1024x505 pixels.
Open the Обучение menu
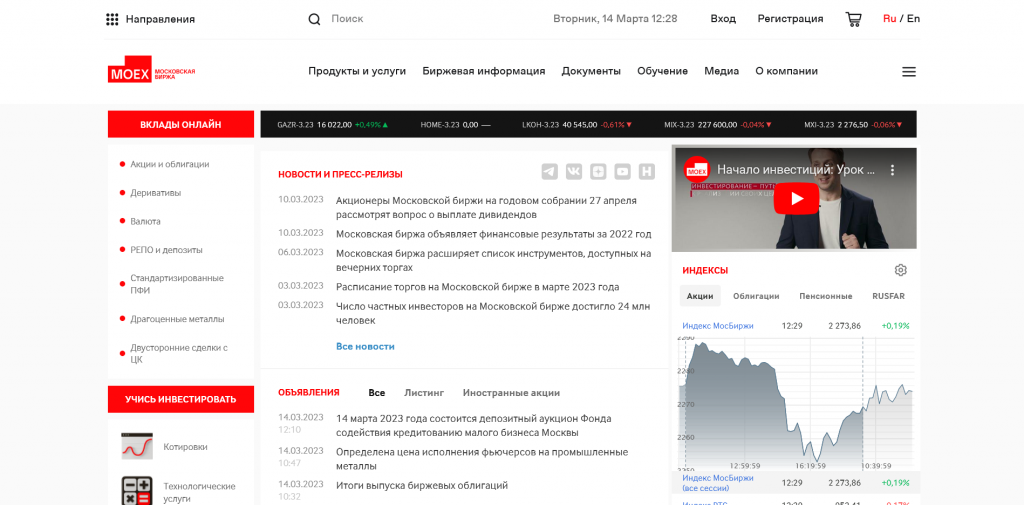pos(662,71)
